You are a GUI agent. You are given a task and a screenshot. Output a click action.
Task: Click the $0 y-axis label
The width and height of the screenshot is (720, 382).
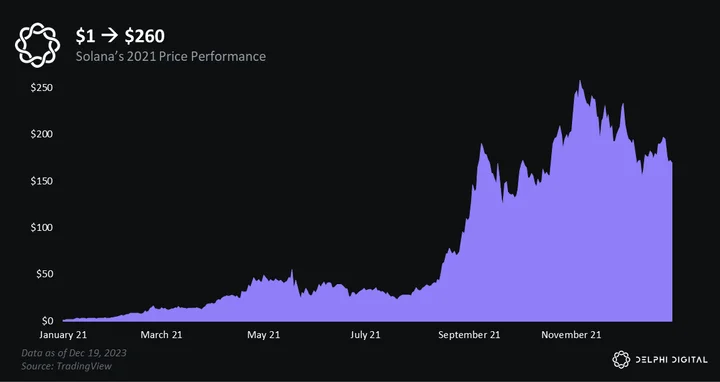[x=46, y=320]
